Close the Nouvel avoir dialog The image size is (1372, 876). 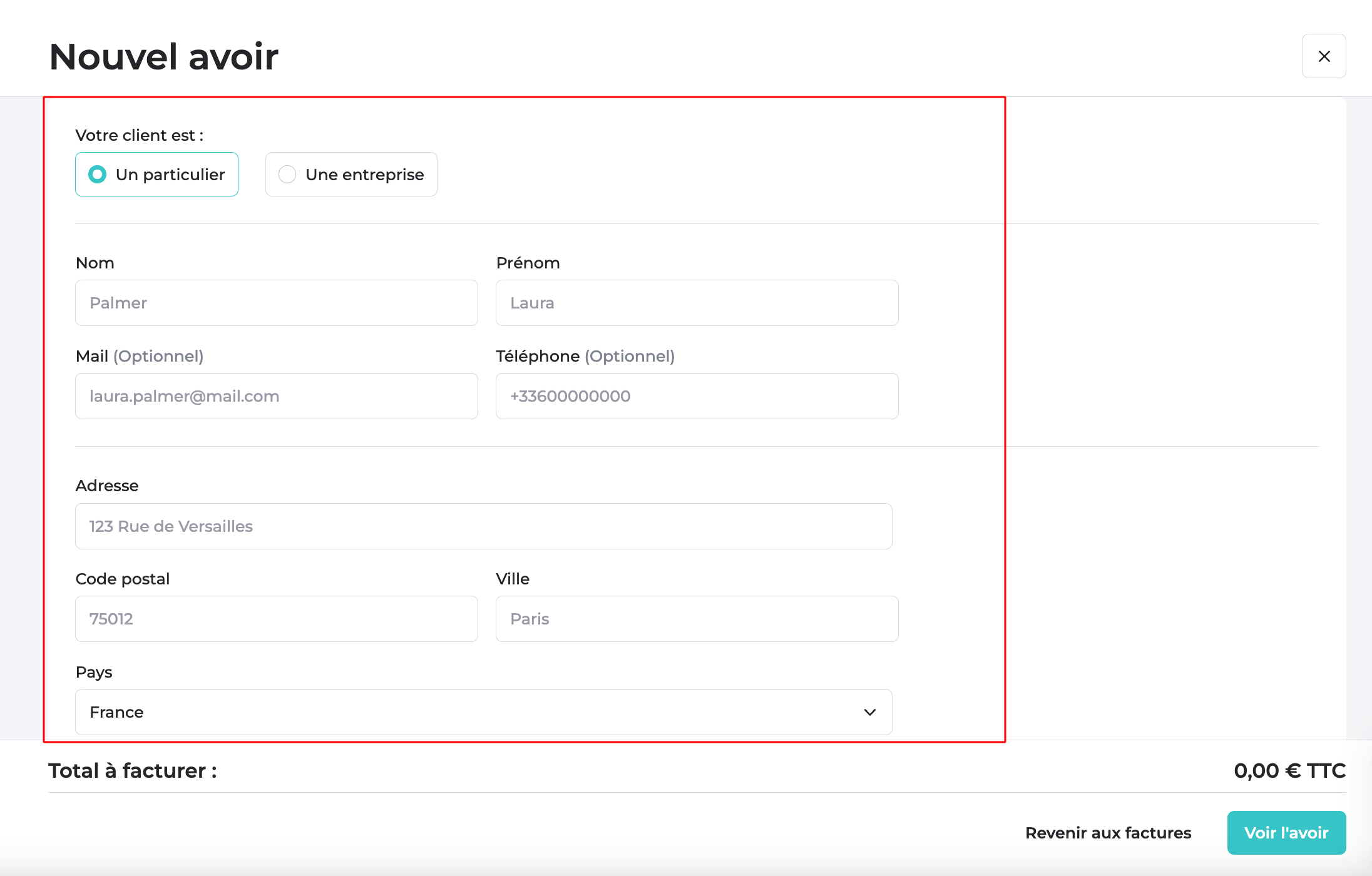(x=1324, y=56)
